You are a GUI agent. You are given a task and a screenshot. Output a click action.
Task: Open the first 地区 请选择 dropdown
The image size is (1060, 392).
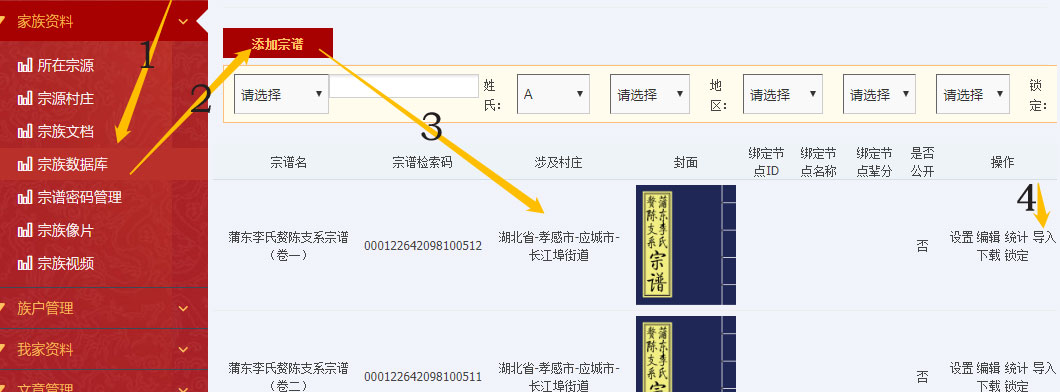click(x=782, y=94)
